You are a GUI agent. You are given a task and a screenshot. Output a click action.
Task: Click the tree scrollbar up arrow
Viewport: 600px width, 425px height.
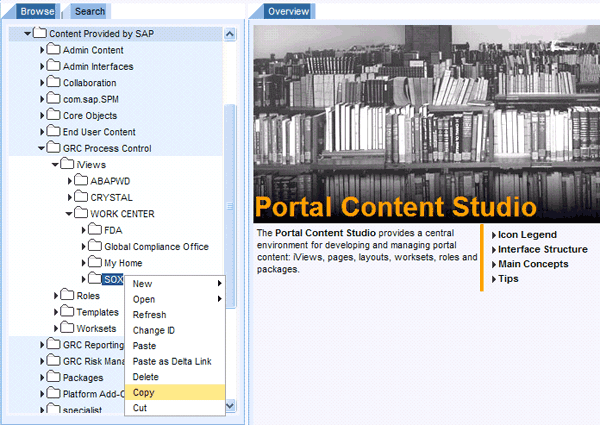230,34
